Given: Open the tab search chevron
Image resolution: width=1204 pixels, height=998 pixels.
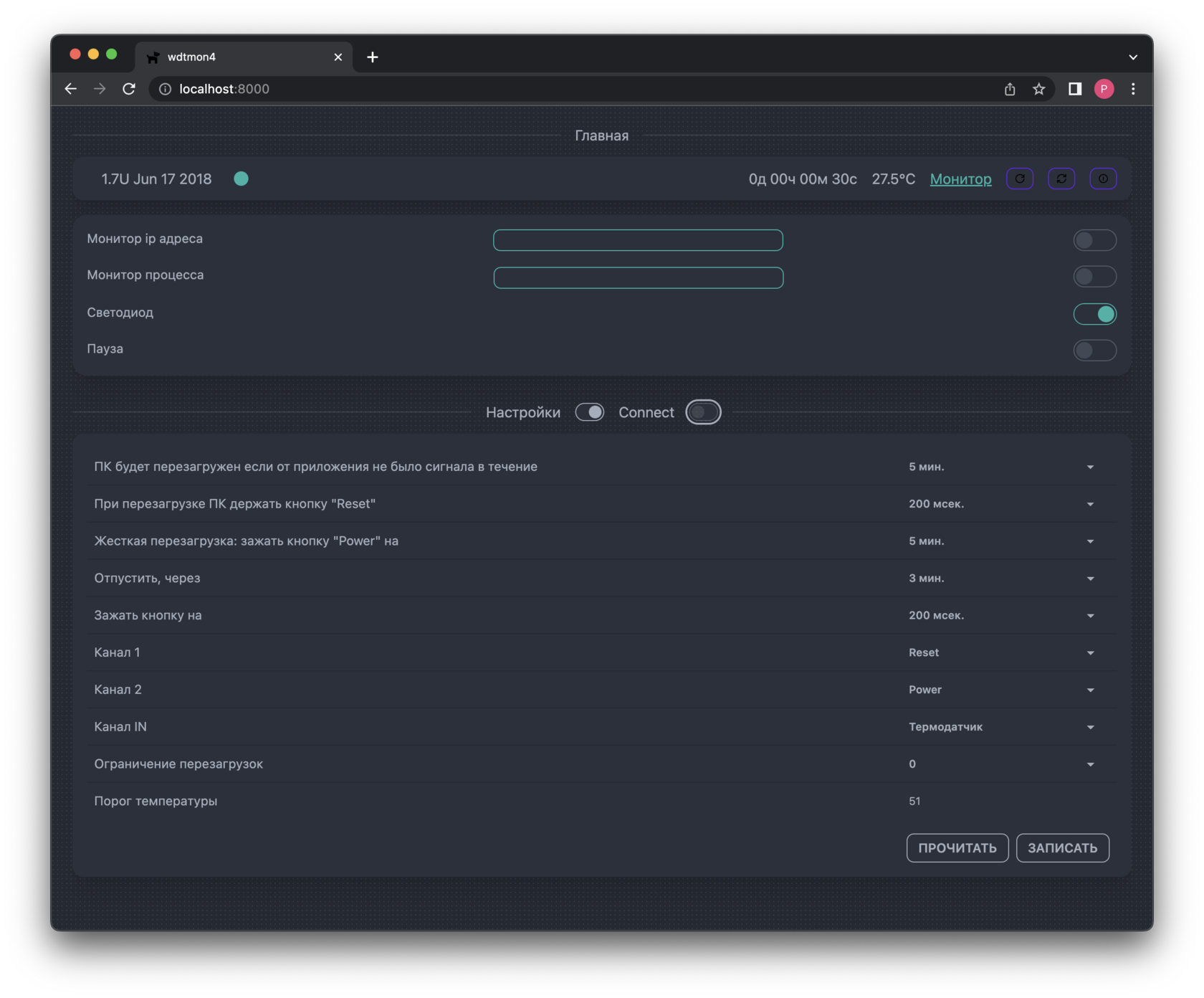Looking at the screenshot, I should [1133, 57].
